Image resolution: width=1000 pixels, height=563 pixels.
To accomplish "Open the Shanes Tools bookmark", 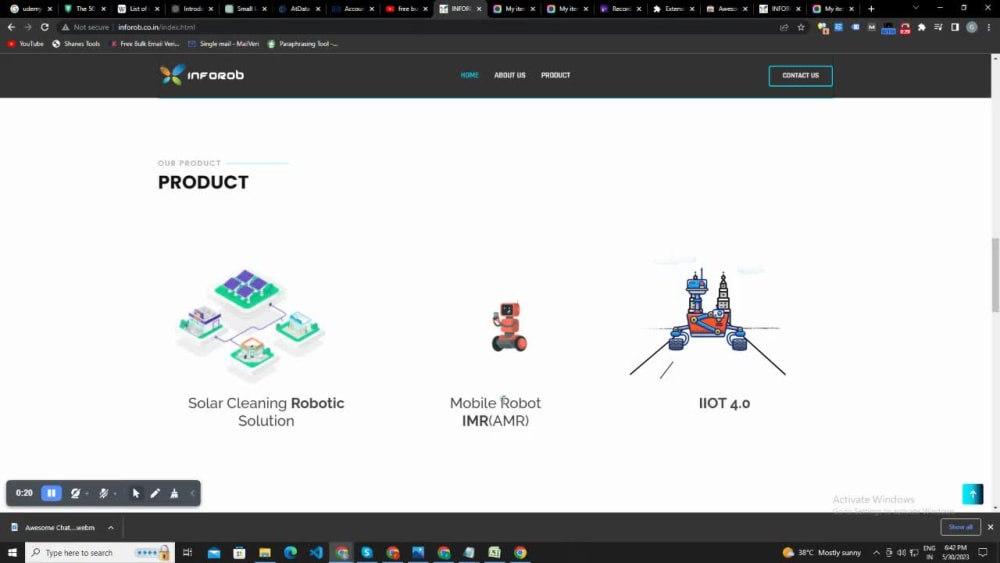I will point(76,44).
